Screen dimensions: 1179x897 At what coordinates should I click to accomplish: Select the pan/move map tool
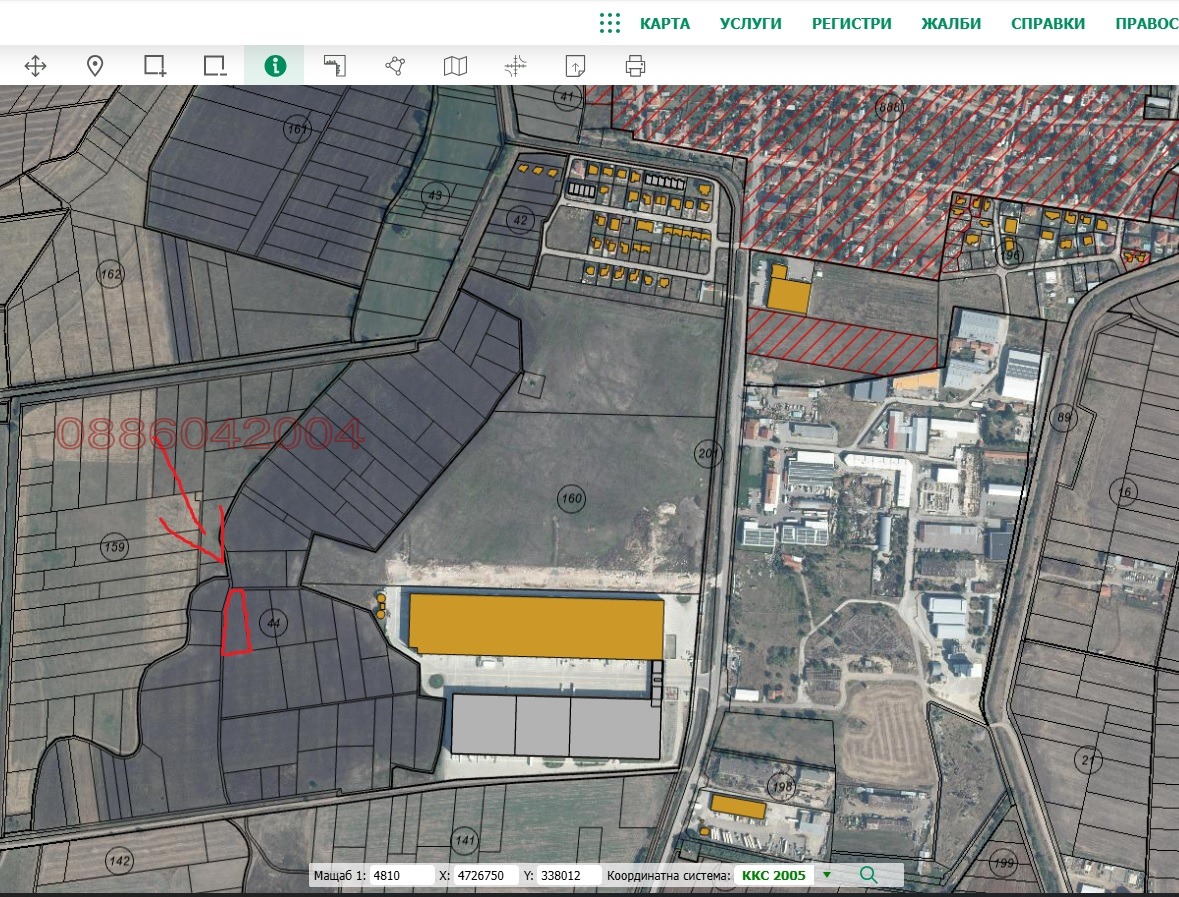click(x=35, y=66)
